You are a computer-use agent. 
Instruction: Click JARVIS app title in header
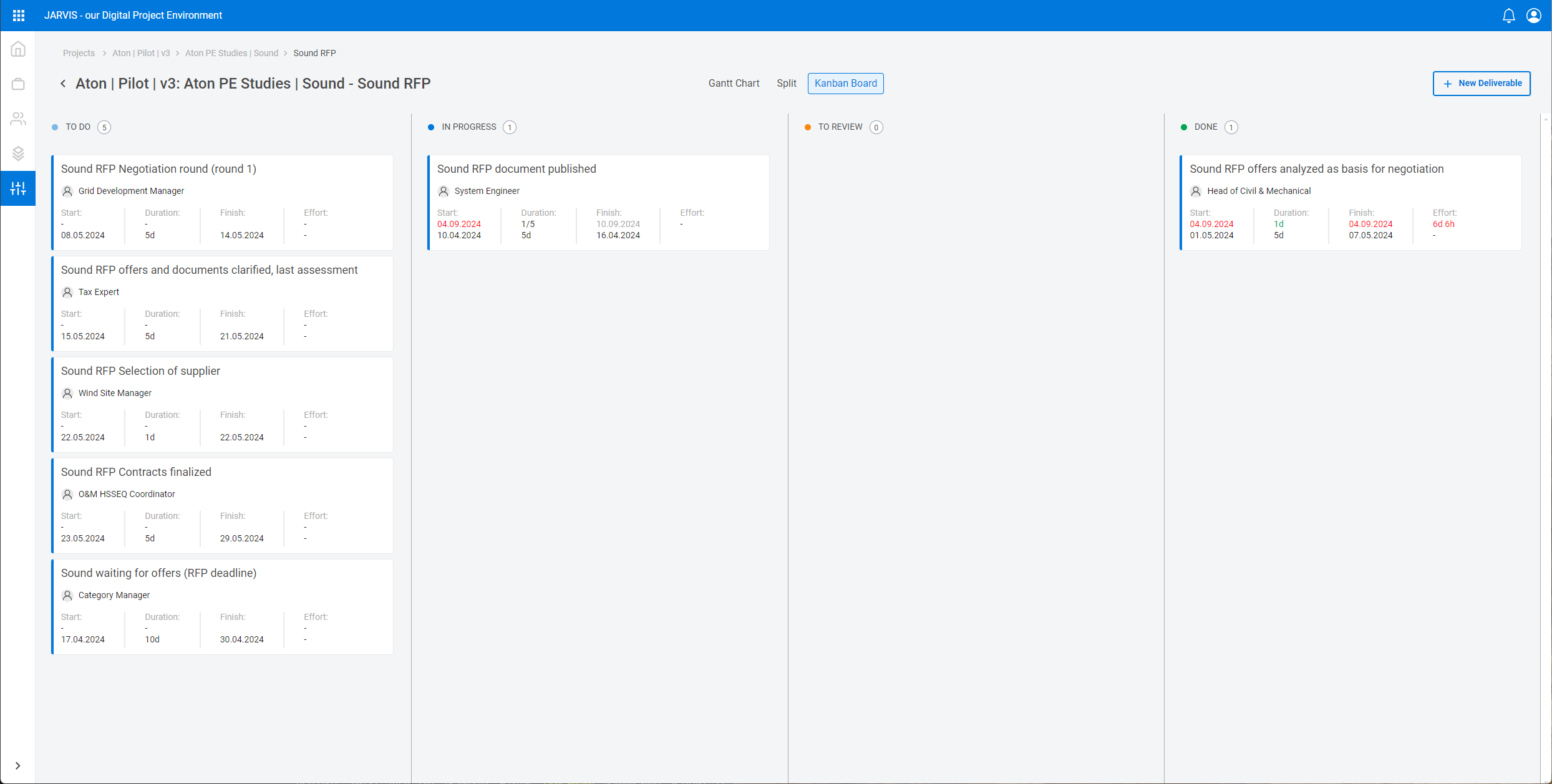point(133,16)
